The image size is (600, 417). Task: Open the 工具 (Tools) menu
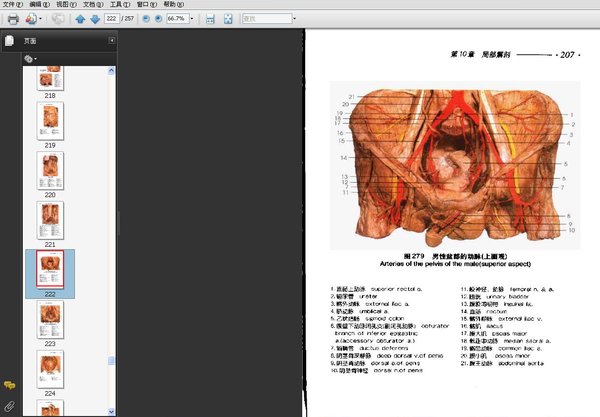tap(120, 4)
